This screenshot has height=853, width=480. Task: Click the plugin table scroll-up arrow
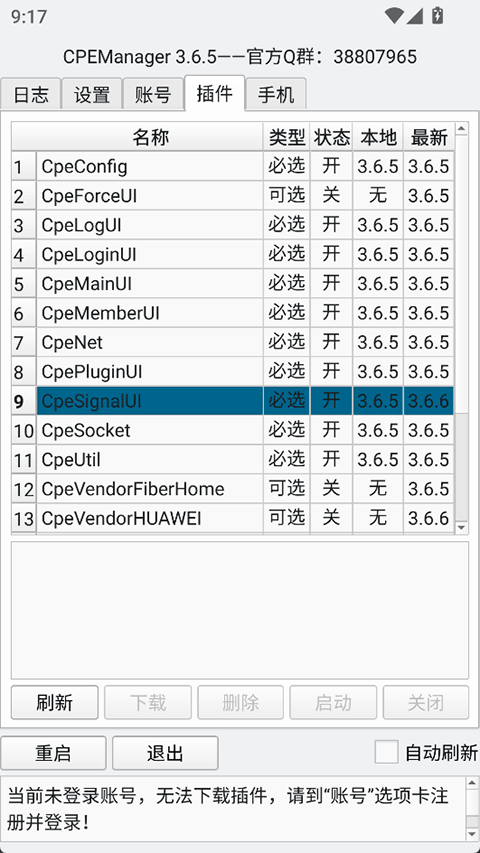(x=461, y=129)
